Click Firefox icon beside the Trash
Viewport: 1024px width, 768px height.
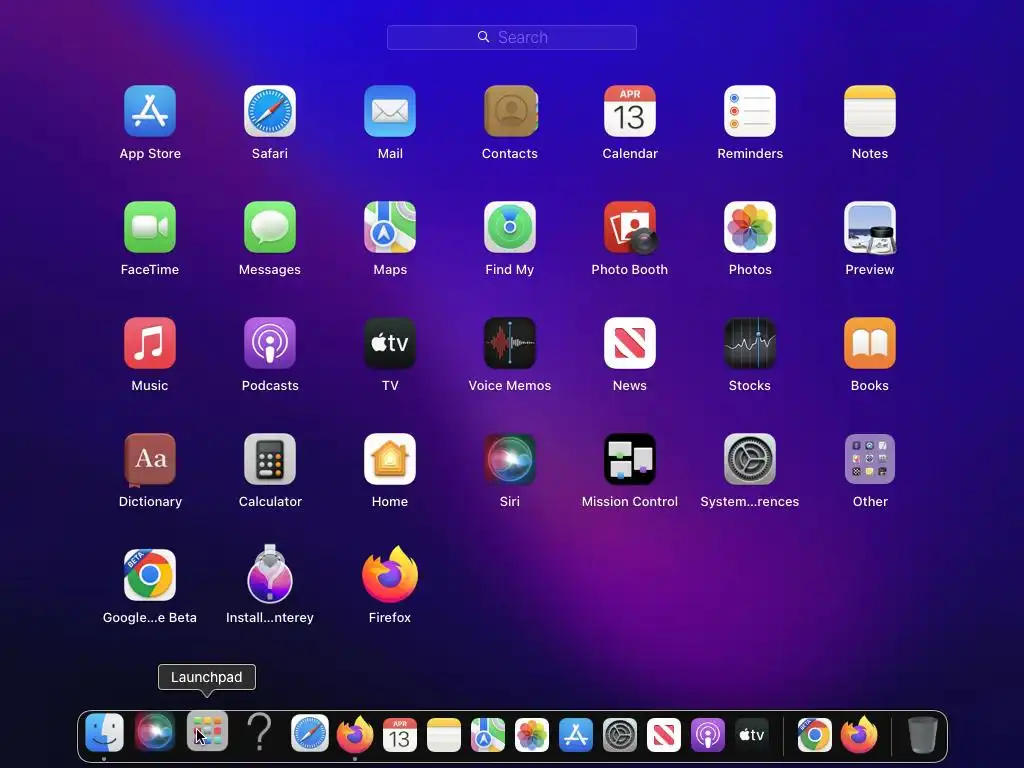point(859,734)
